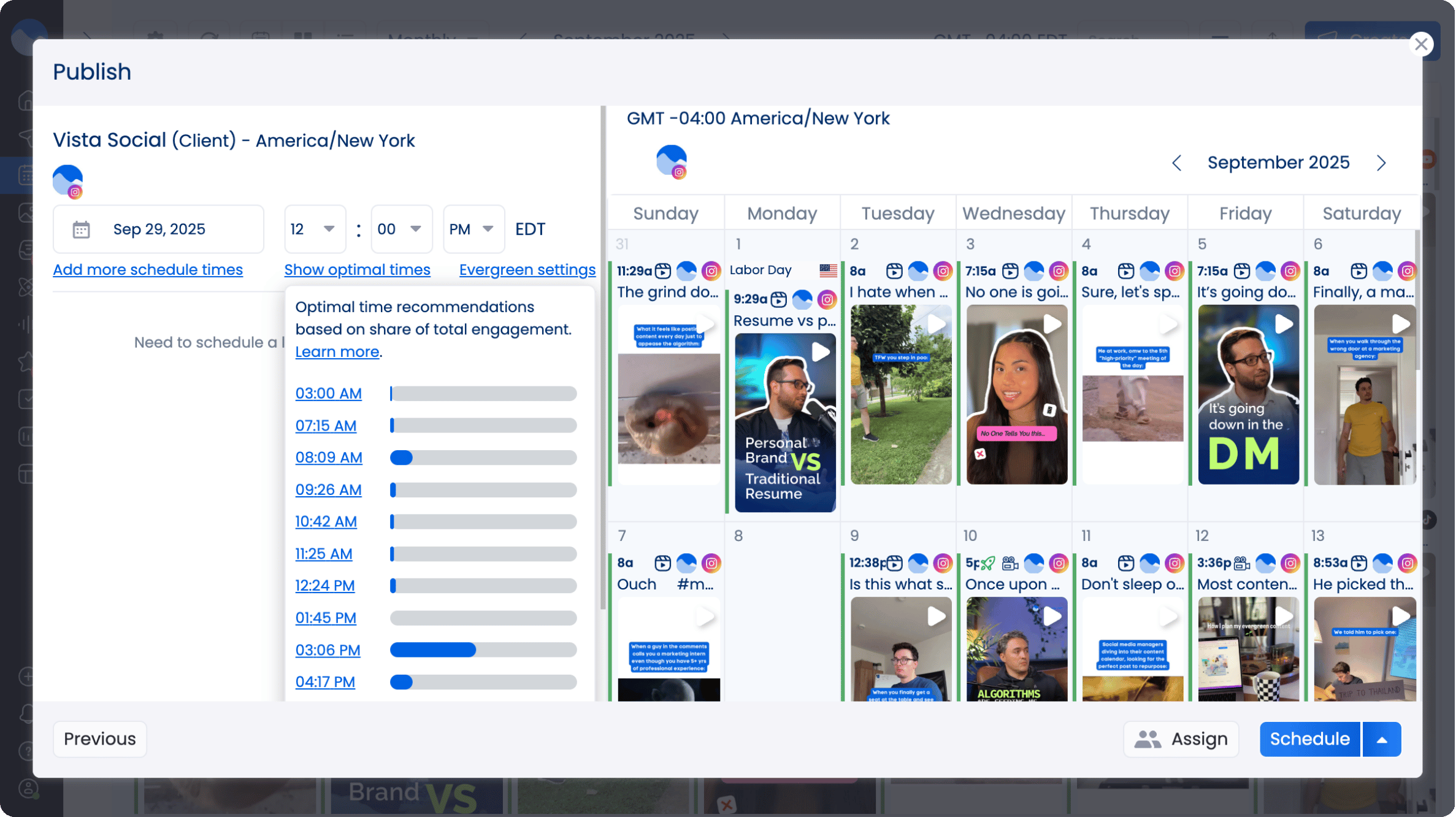
Task: Click the plus icon near the bottom sidebar
Action: tap(28, 677)
